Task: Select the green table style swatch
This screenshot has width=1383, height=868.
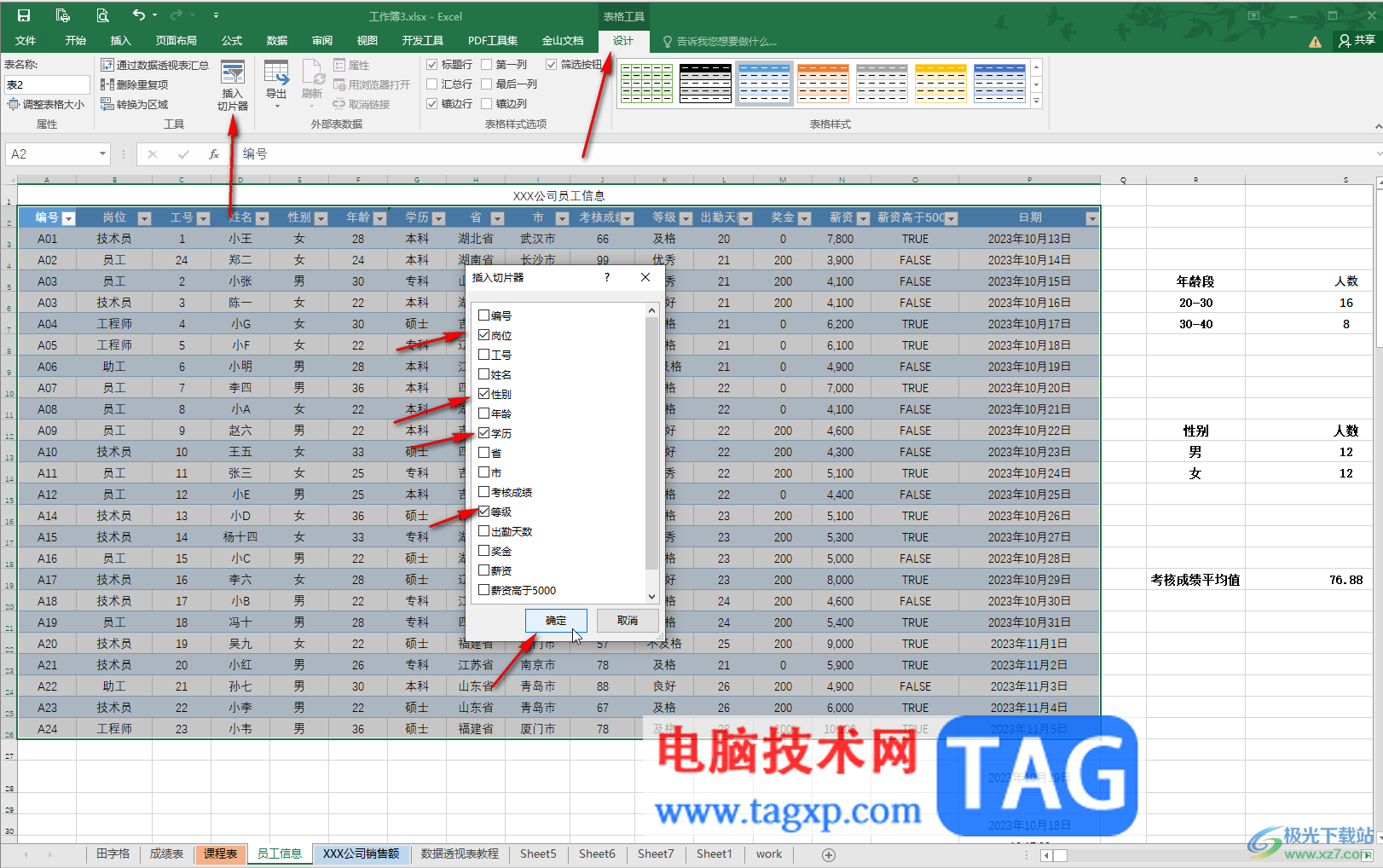Action: [647, 84]
